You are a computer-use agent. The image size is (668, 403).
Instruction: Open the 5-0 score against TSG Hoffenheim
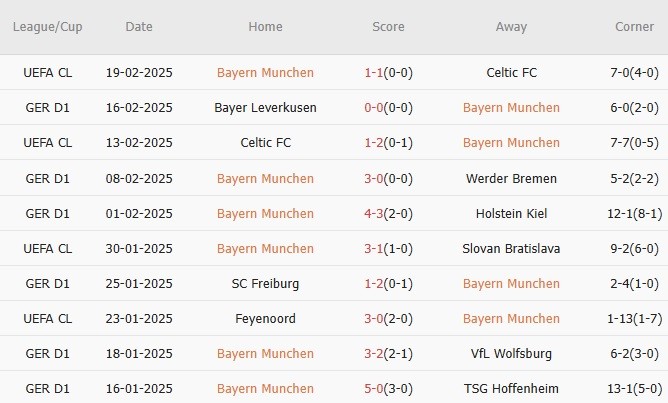[x=371, y=389]
